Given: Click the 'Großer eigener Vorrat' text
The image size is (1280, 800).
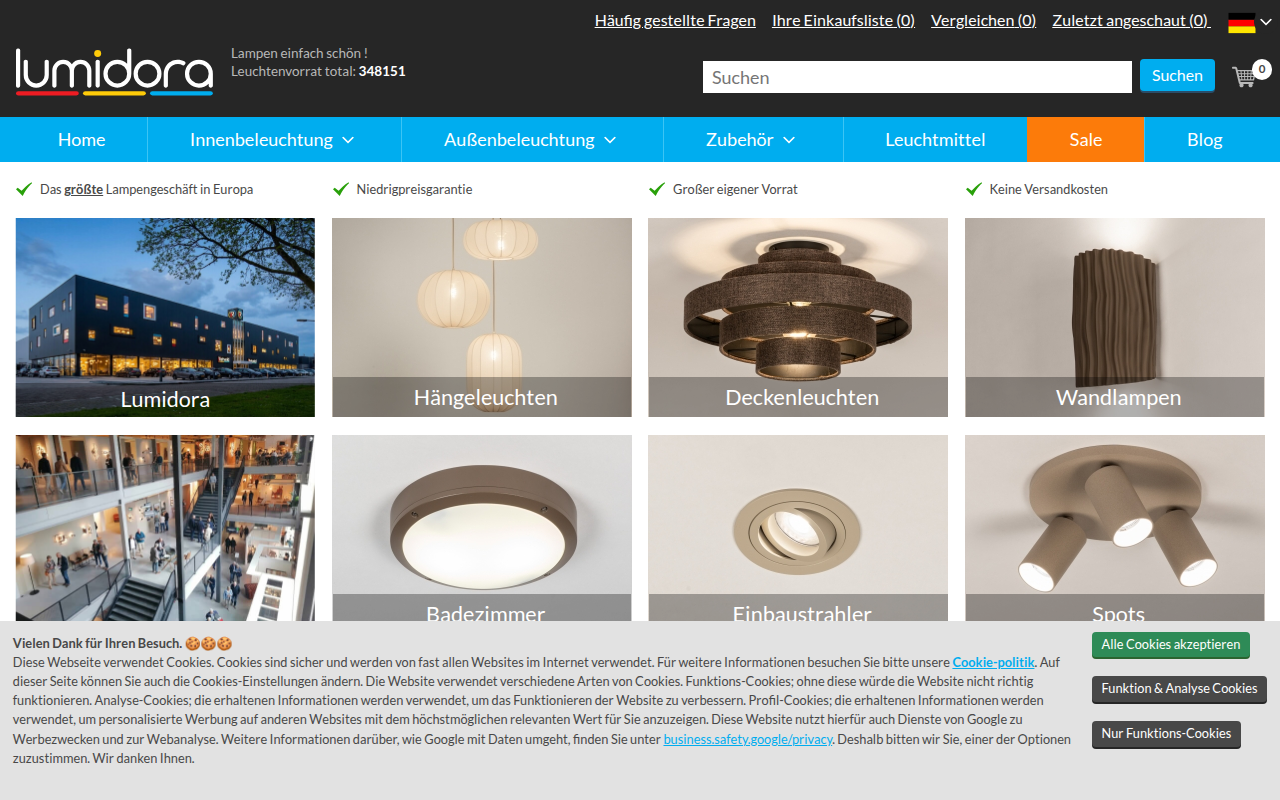Looking at the screenshot, I should coord(735,189).
